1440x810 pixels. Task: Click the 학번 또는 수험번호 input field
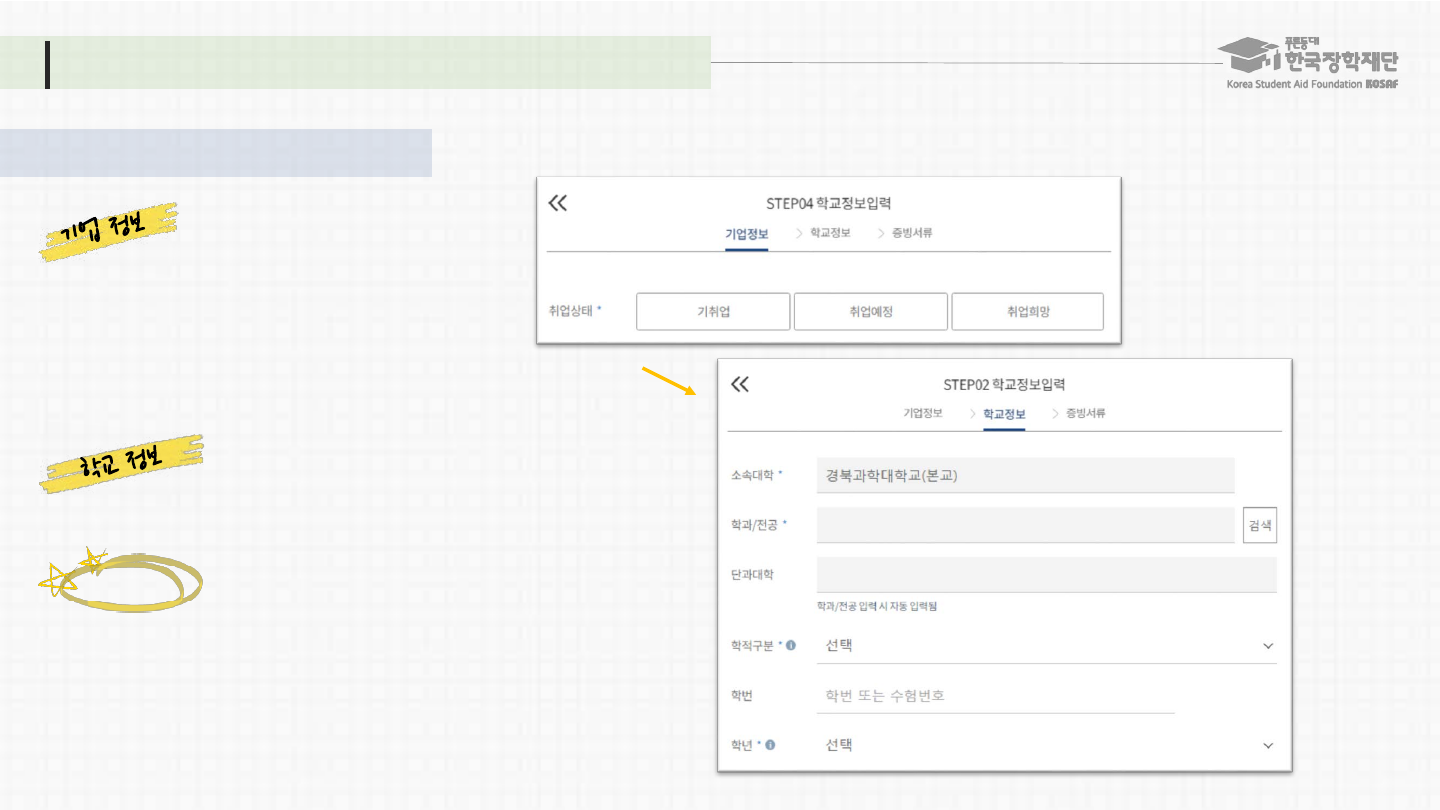(995, 696)
